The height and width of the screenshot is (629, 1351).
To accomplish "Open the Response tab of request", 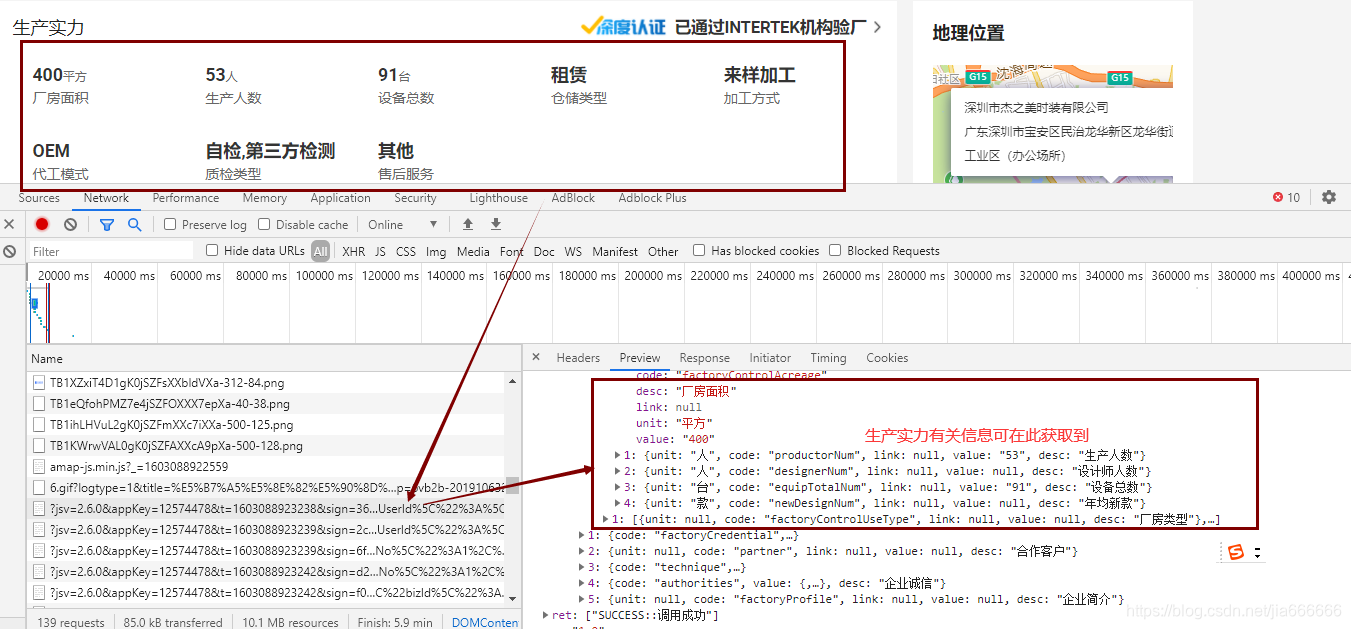I will [x=704, y=358].
